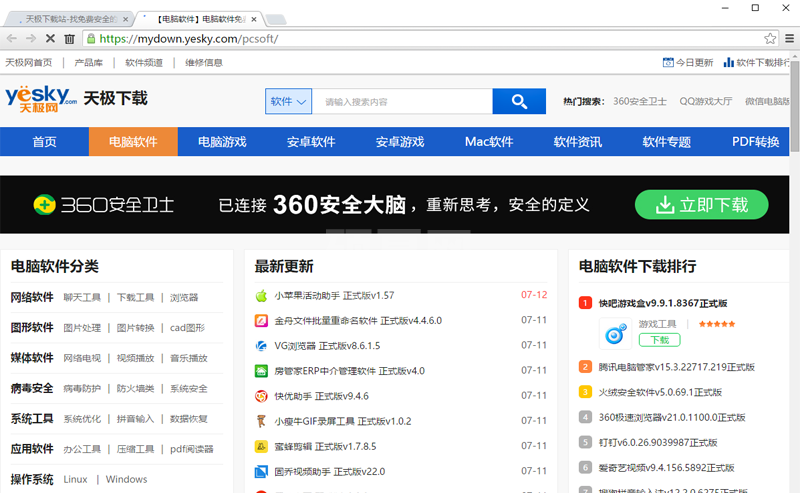This screenshot has width=800, height=493.
Task: Click hot search QQ游戏大厅 link
Action: click(706, 101)
